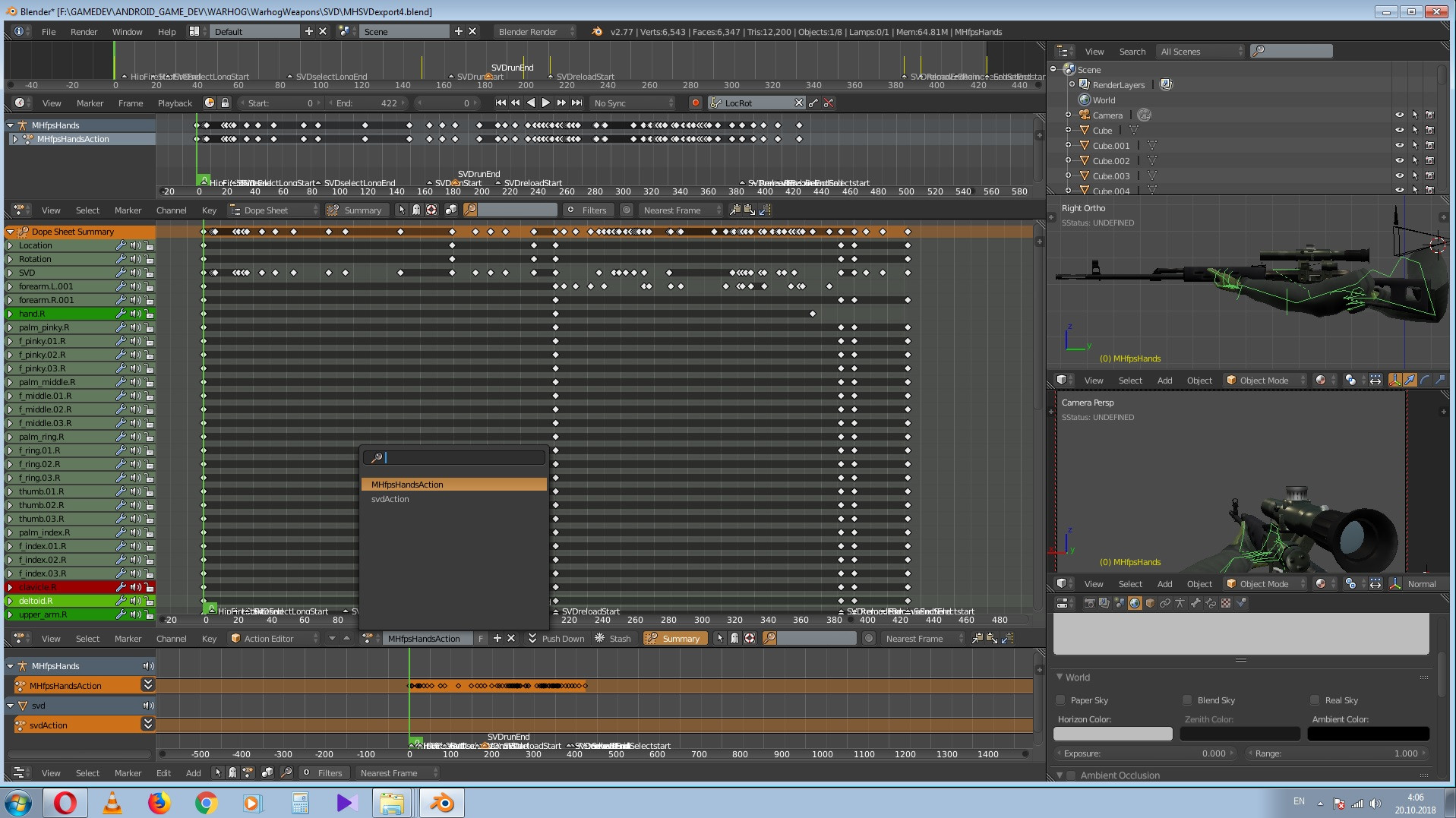This screenshot has width=1456, height=818.
Task: Open the Help menu
Action: tap(166, 32)
